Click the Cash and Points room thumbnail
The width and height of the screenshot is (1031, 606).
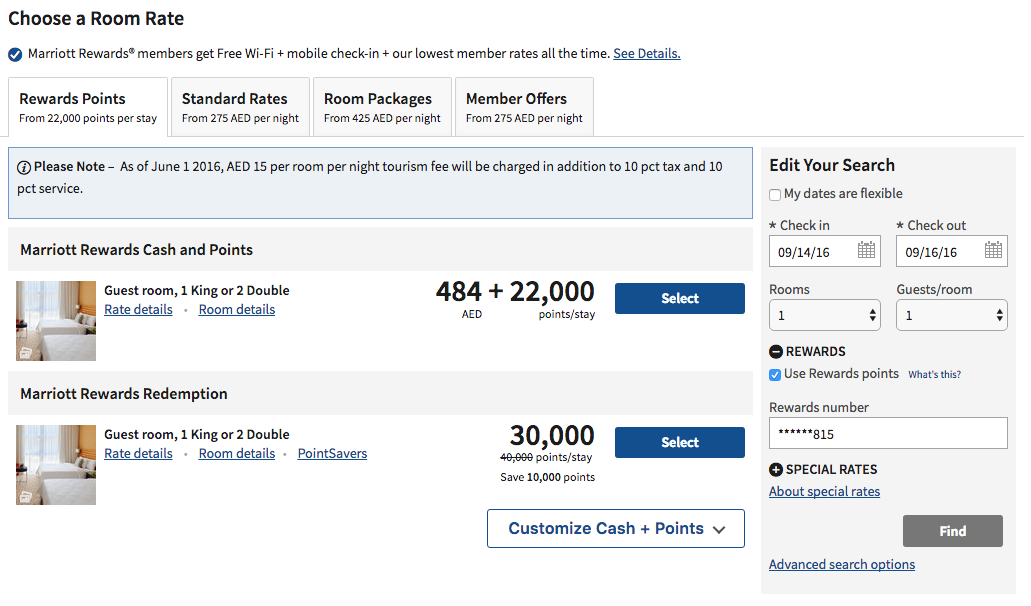tap(56, 321)
